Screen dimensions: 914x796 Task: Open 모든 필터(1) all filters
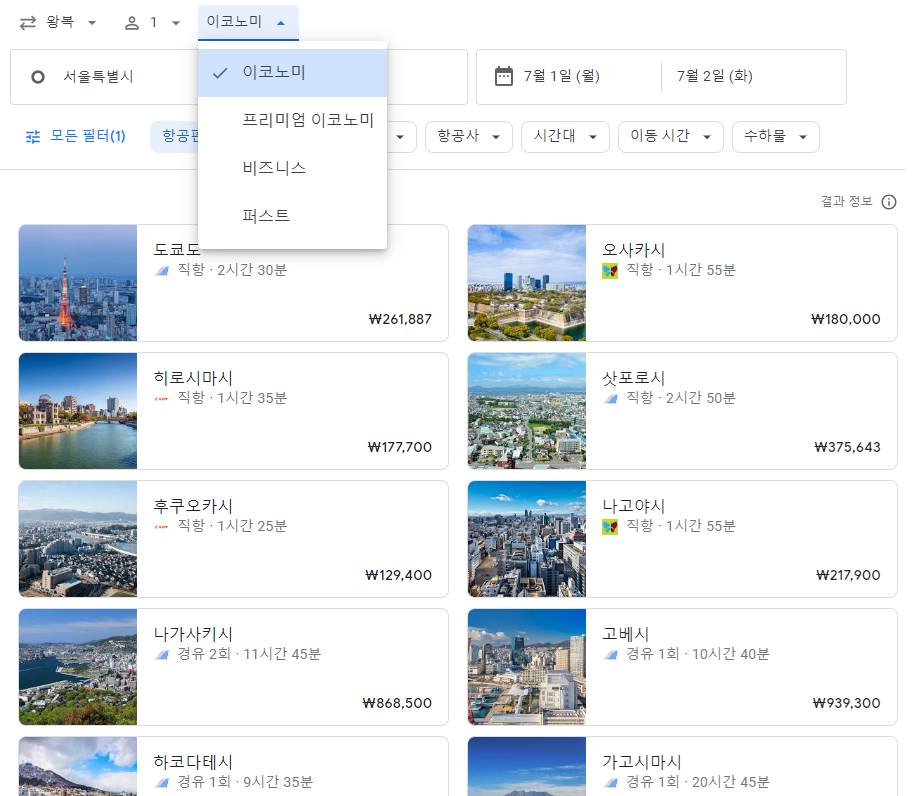(76, 136)
